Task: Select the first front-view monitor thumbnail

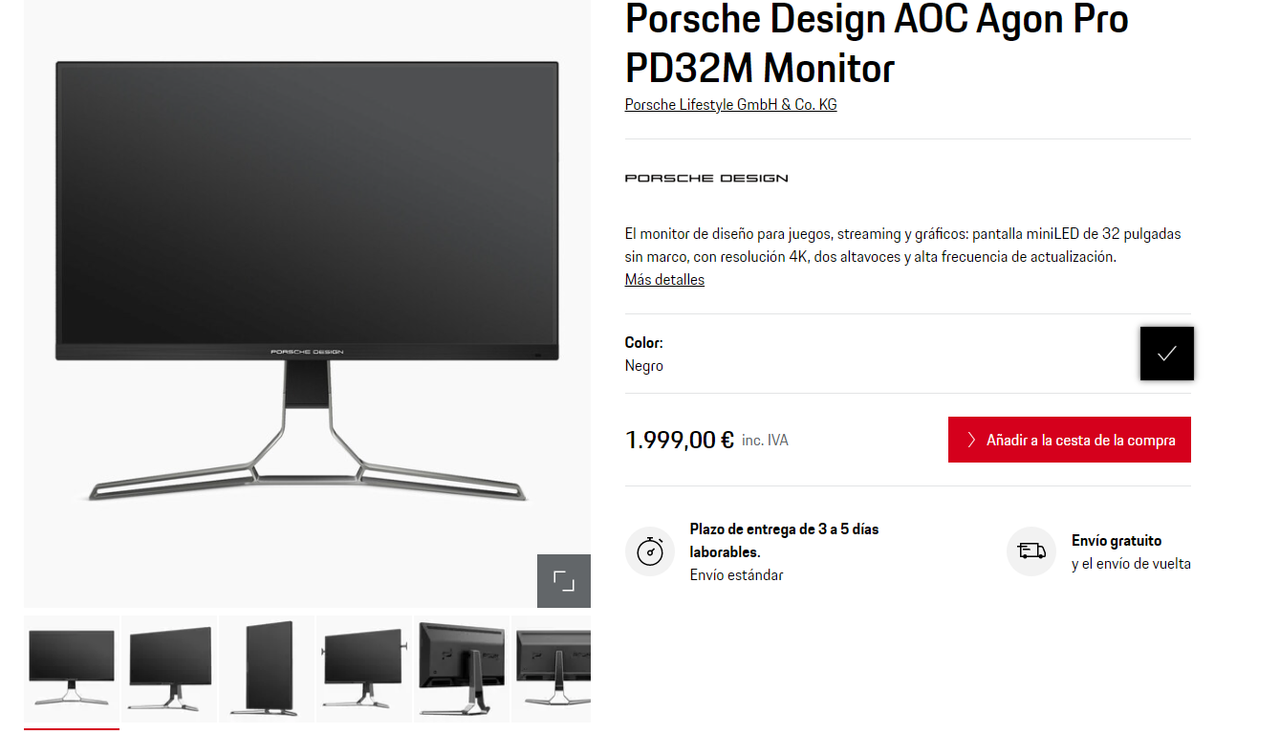Action: (x=71, y=669)
